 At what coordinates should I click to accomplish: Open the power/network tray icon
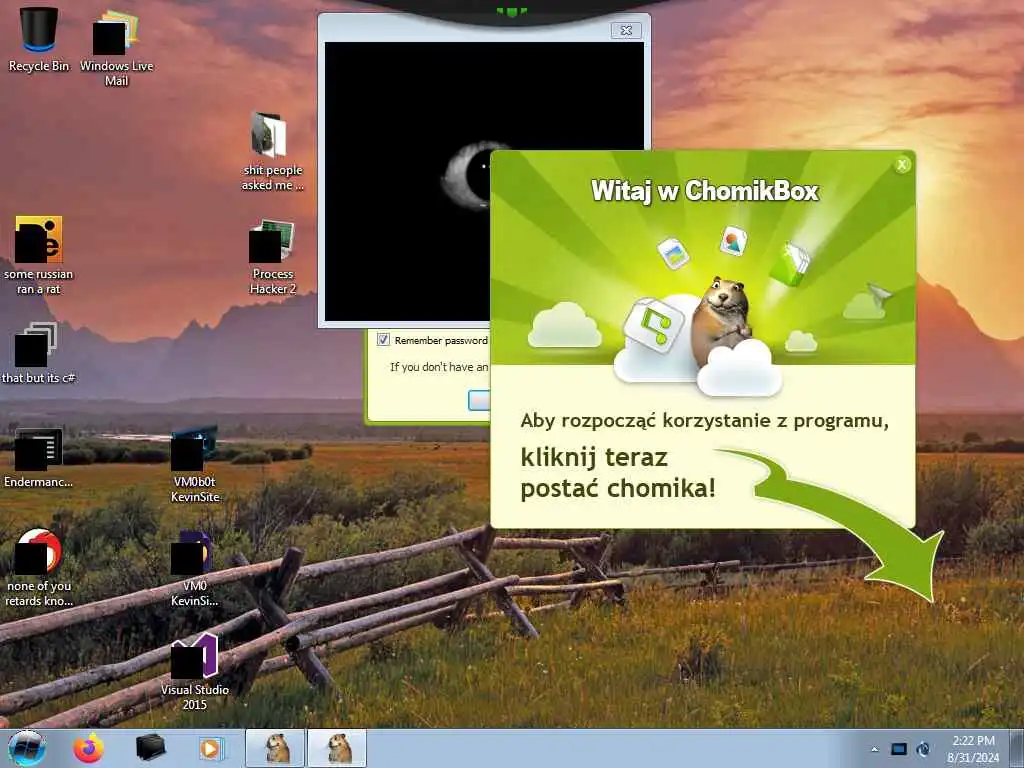[x=923, y=749]
